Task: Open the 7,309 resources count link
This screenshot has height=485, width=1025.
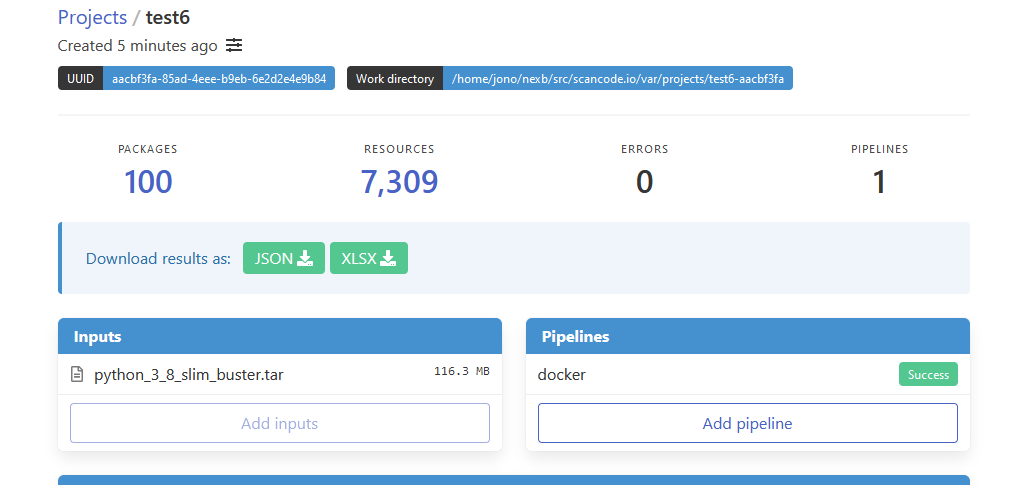Action: [399, 182]
